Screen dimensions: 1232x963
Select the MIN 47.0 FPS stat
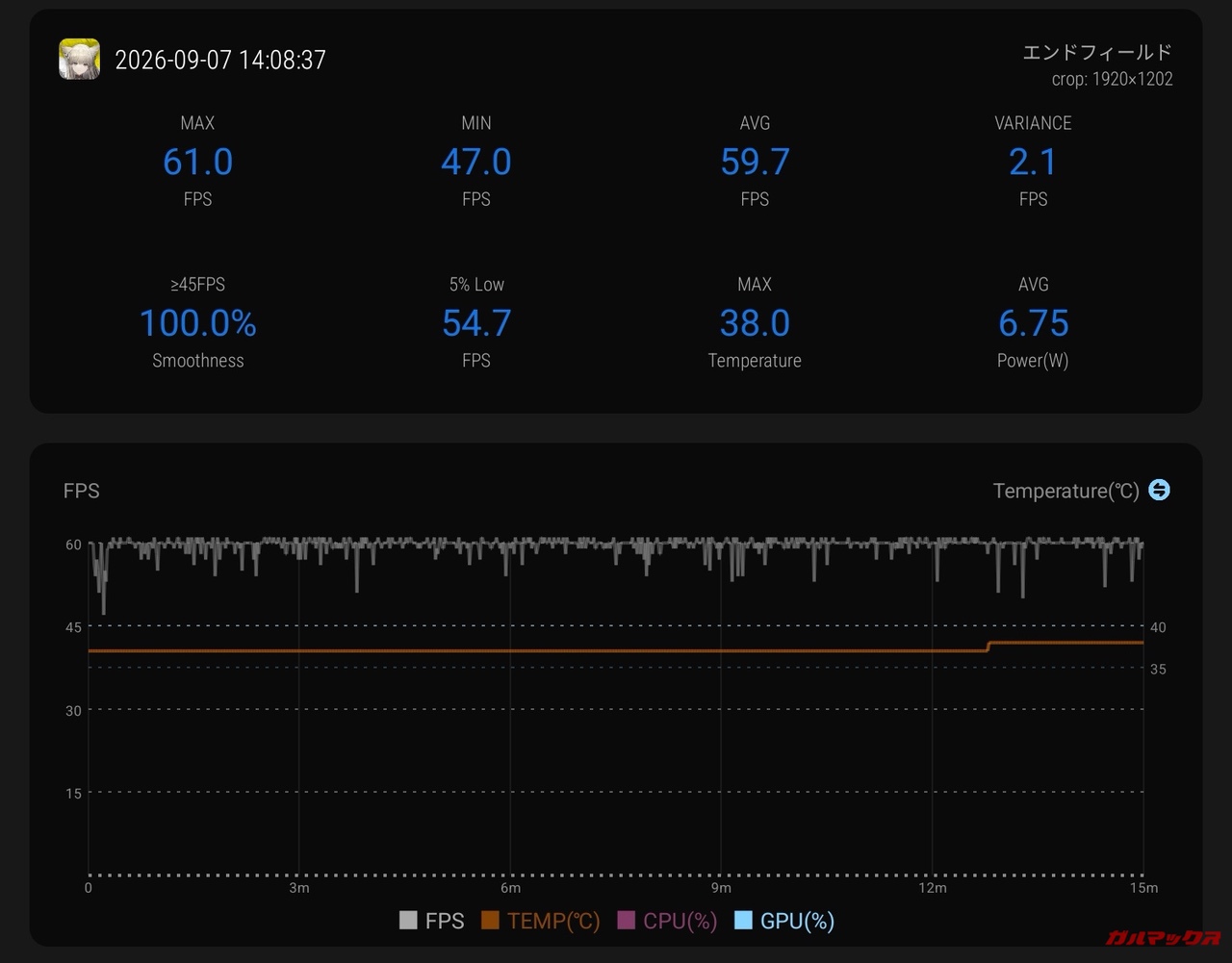pos(476,162)
